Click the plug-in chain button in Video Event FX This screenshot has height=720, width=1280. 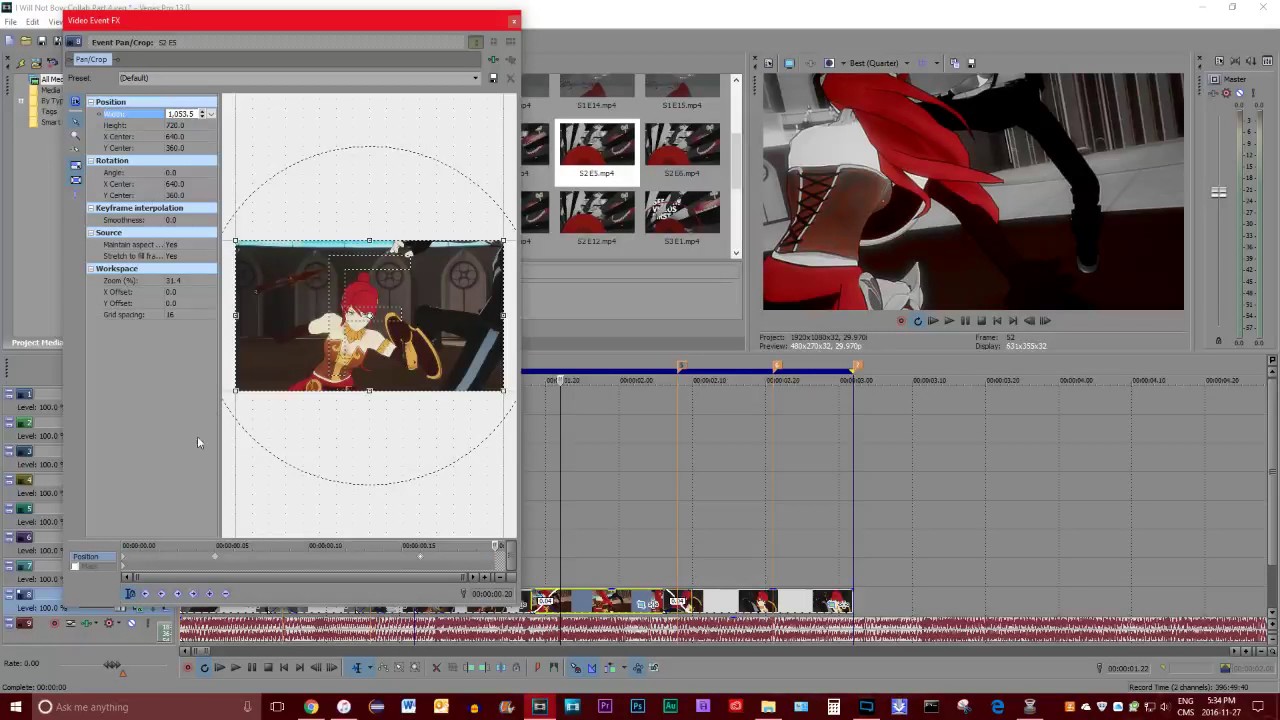(x=493, y=60)
